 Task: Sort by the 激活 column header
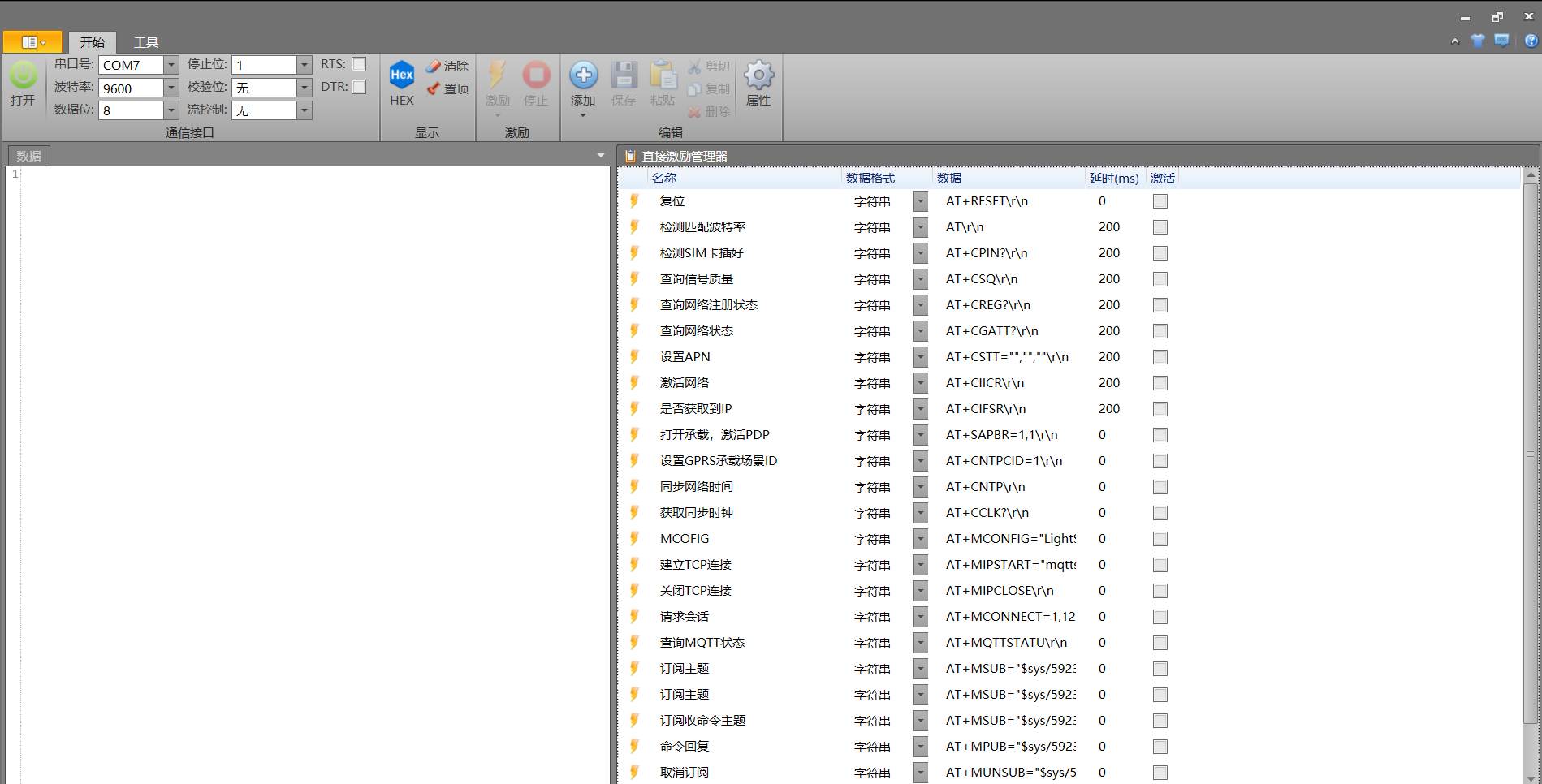(1163, 179)
